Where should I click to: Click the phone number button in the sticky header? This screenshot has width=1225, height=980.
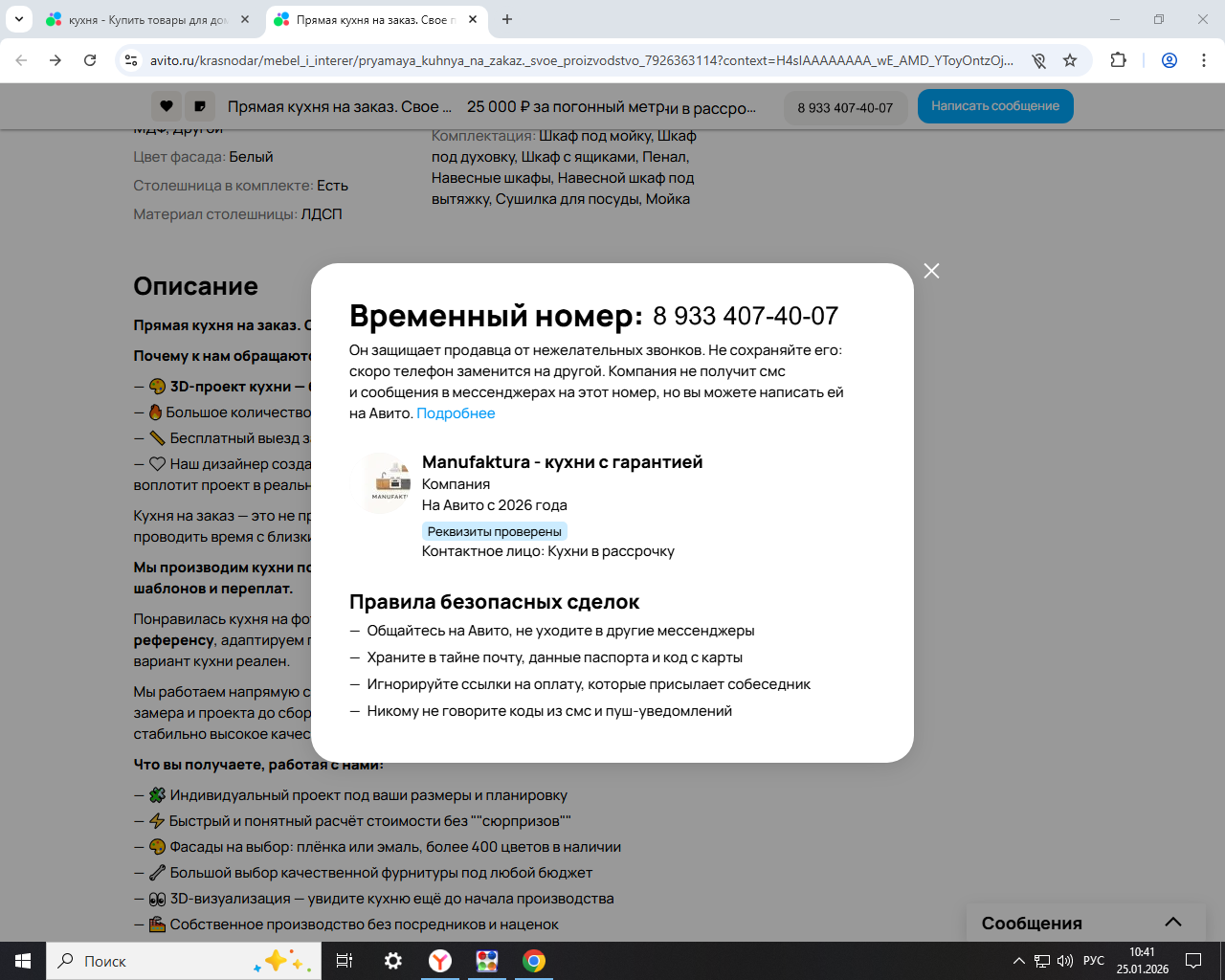845,107
